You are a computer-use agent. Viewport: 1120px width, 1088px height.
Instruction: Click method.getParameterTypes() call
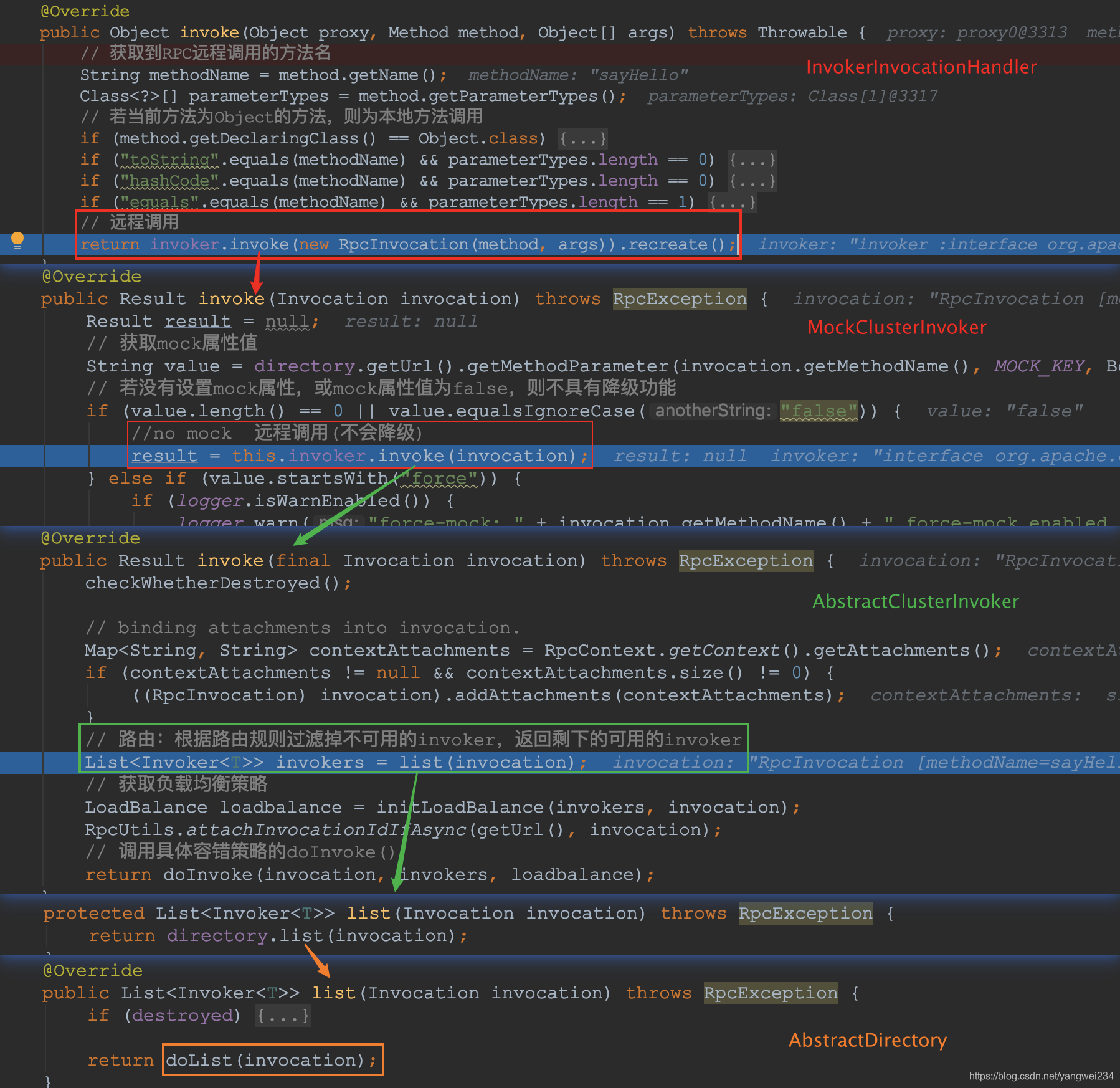point(487,96)
